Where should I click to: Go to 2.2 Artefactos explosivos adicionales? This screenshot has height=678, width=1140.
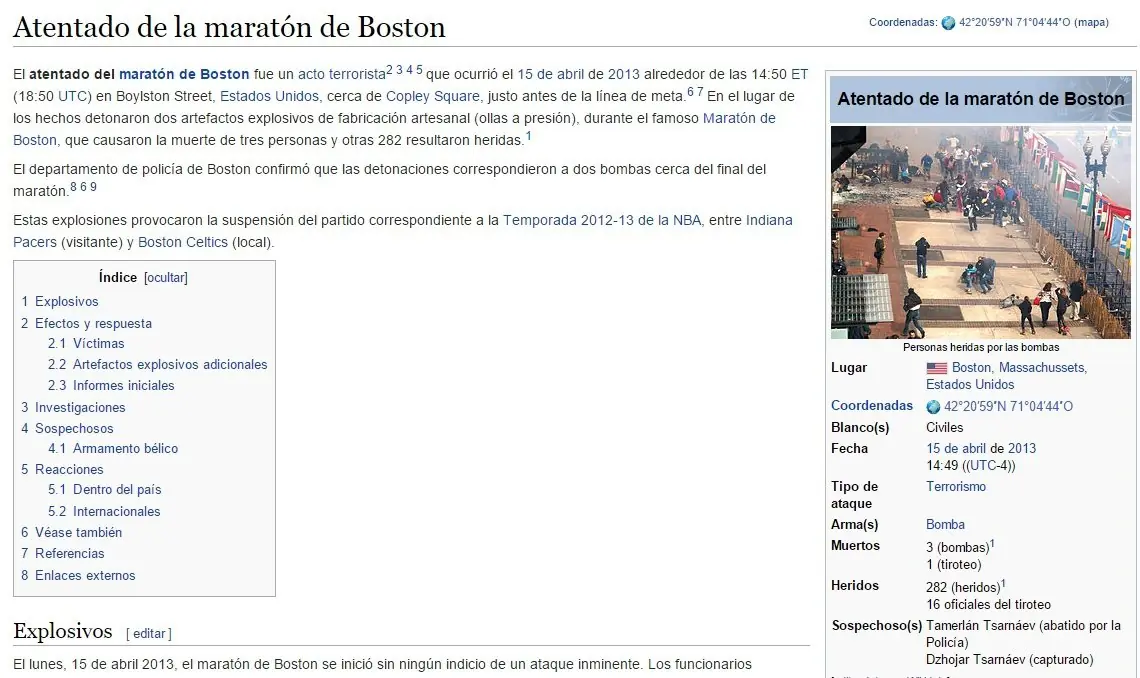coord(158,365)
